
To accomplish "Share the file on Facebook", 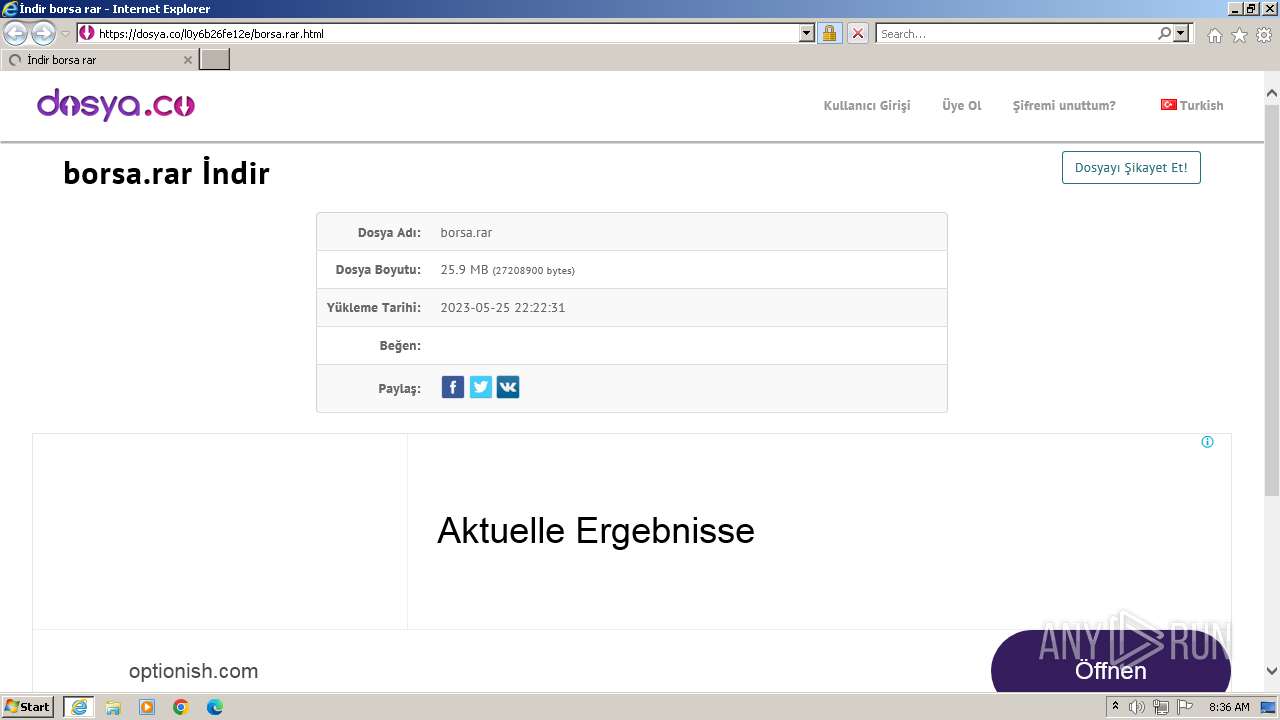I will [x=453, y=387].
